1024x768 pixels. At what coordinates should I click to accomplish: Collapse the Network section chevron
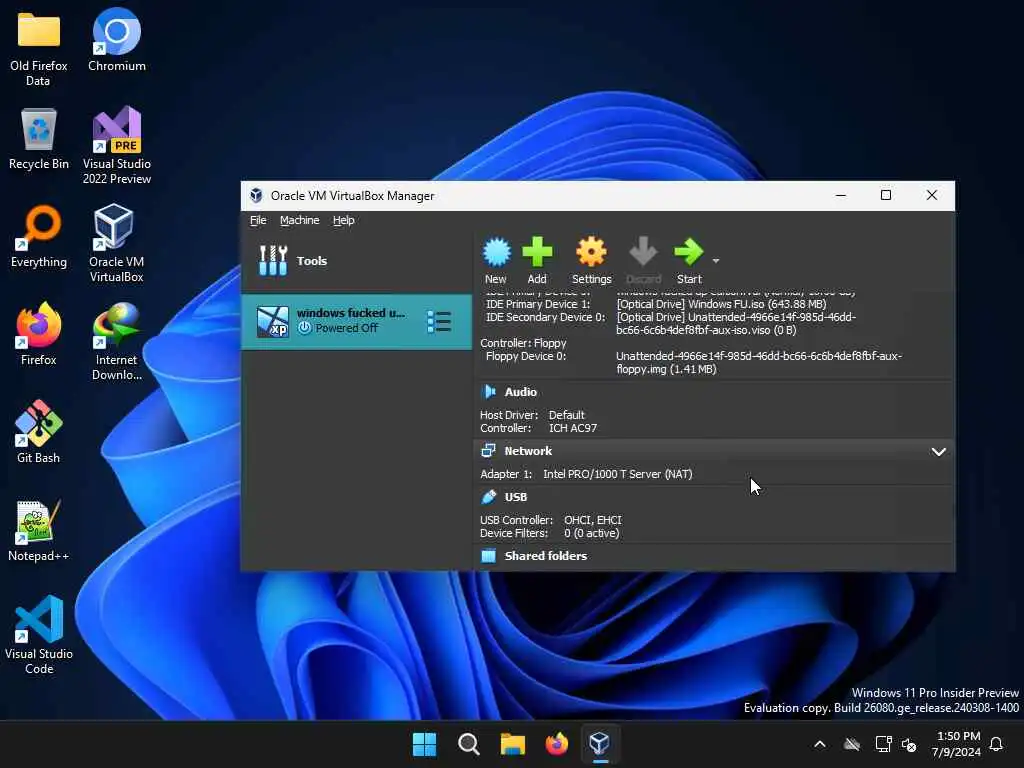point(938,452)
